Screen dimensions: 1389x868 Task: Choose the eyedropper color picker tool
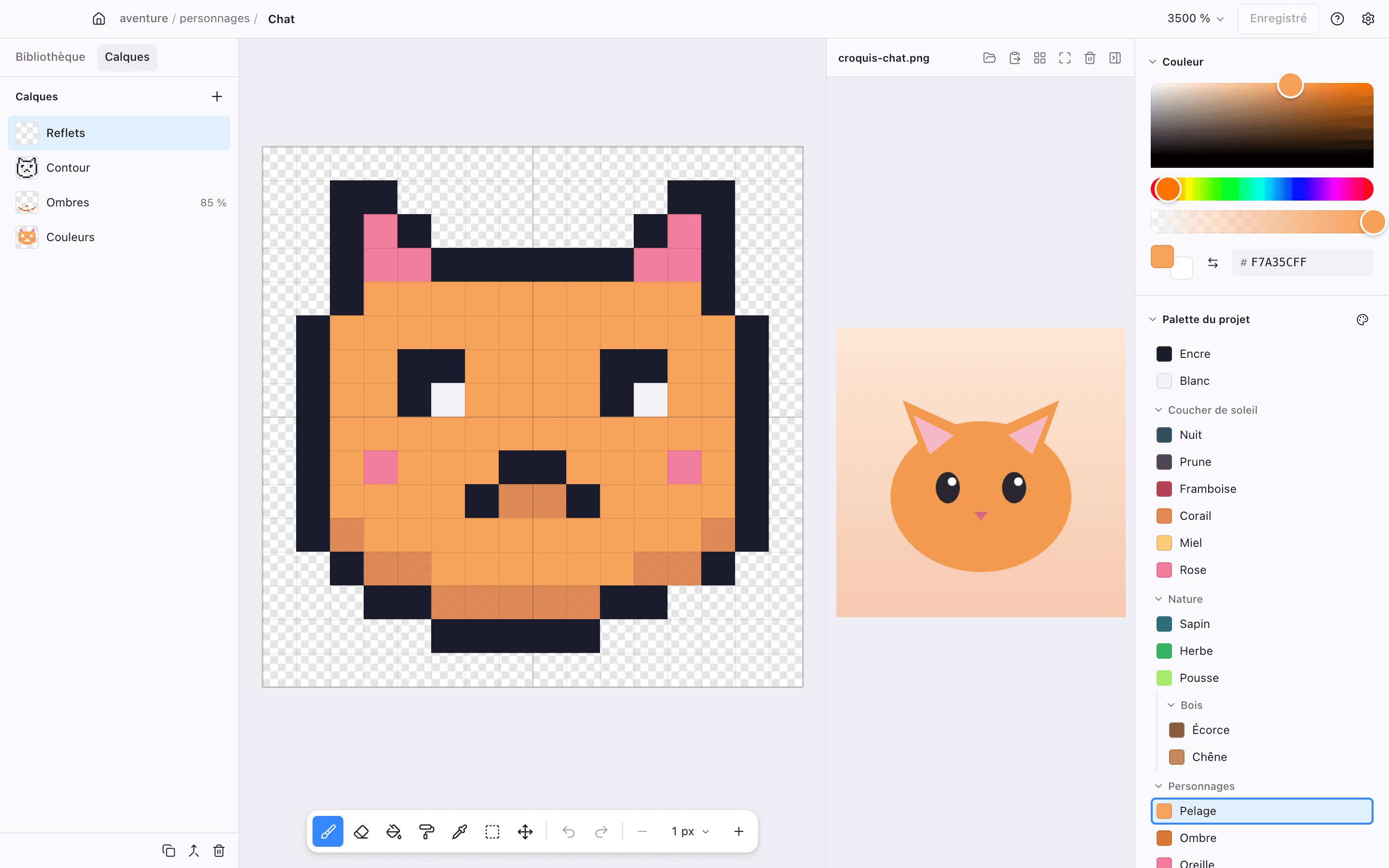[460, 831]
